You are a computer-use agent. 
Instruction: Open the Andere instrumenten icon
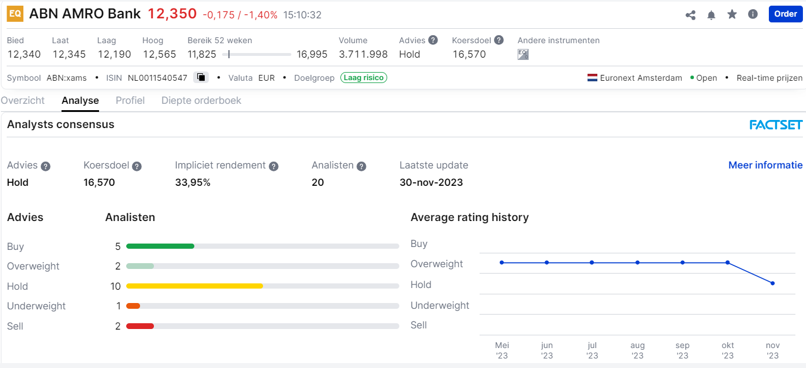(x=523, y=54)
